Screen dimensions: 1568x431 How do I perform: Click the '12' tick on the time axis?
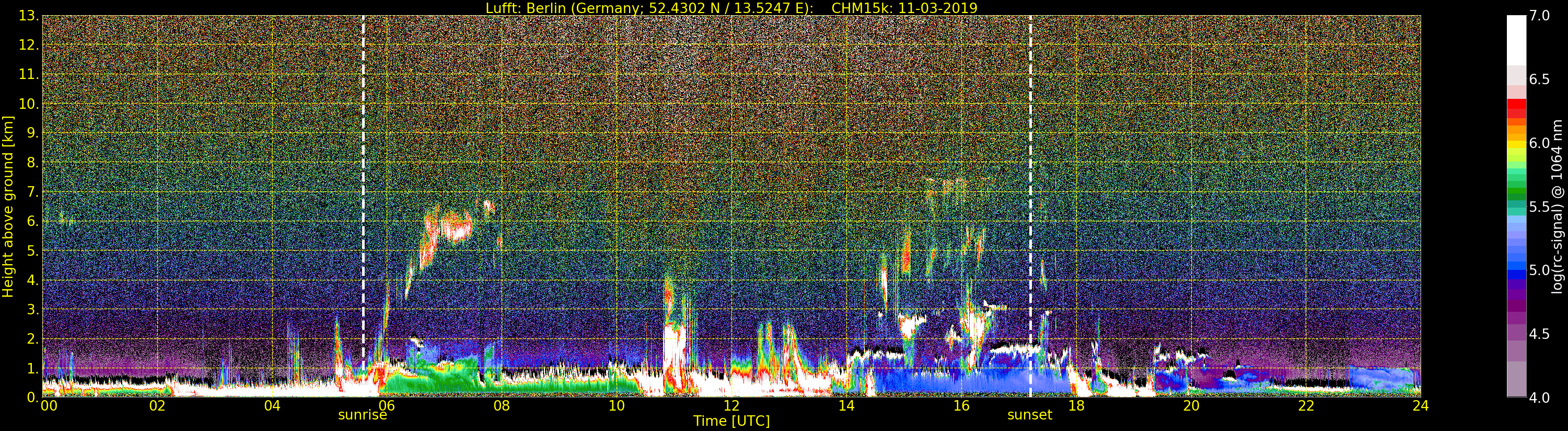731,405
